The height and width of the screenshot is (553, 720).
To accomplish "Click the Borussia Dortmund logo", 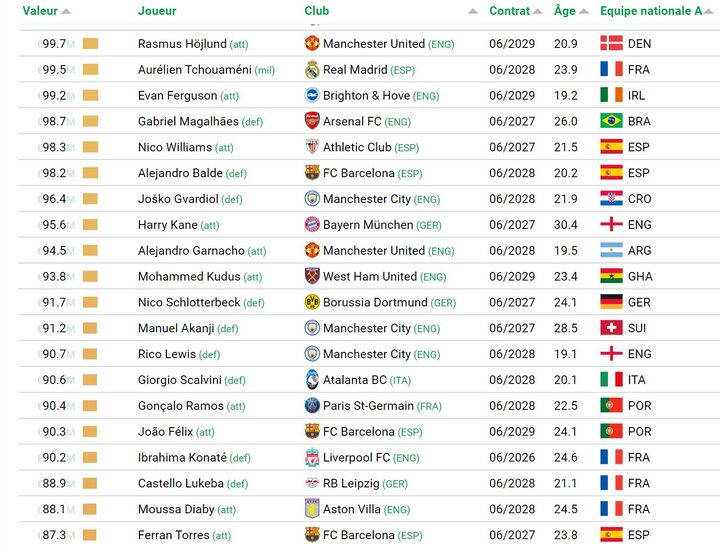I will tap(312, 302).
